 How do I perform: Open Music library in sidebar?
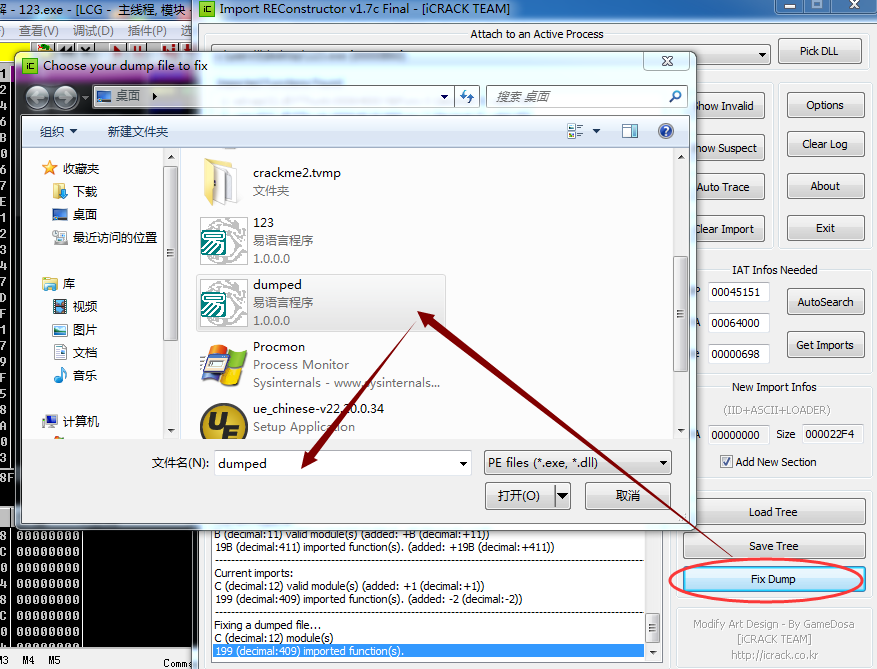point(75,375)
